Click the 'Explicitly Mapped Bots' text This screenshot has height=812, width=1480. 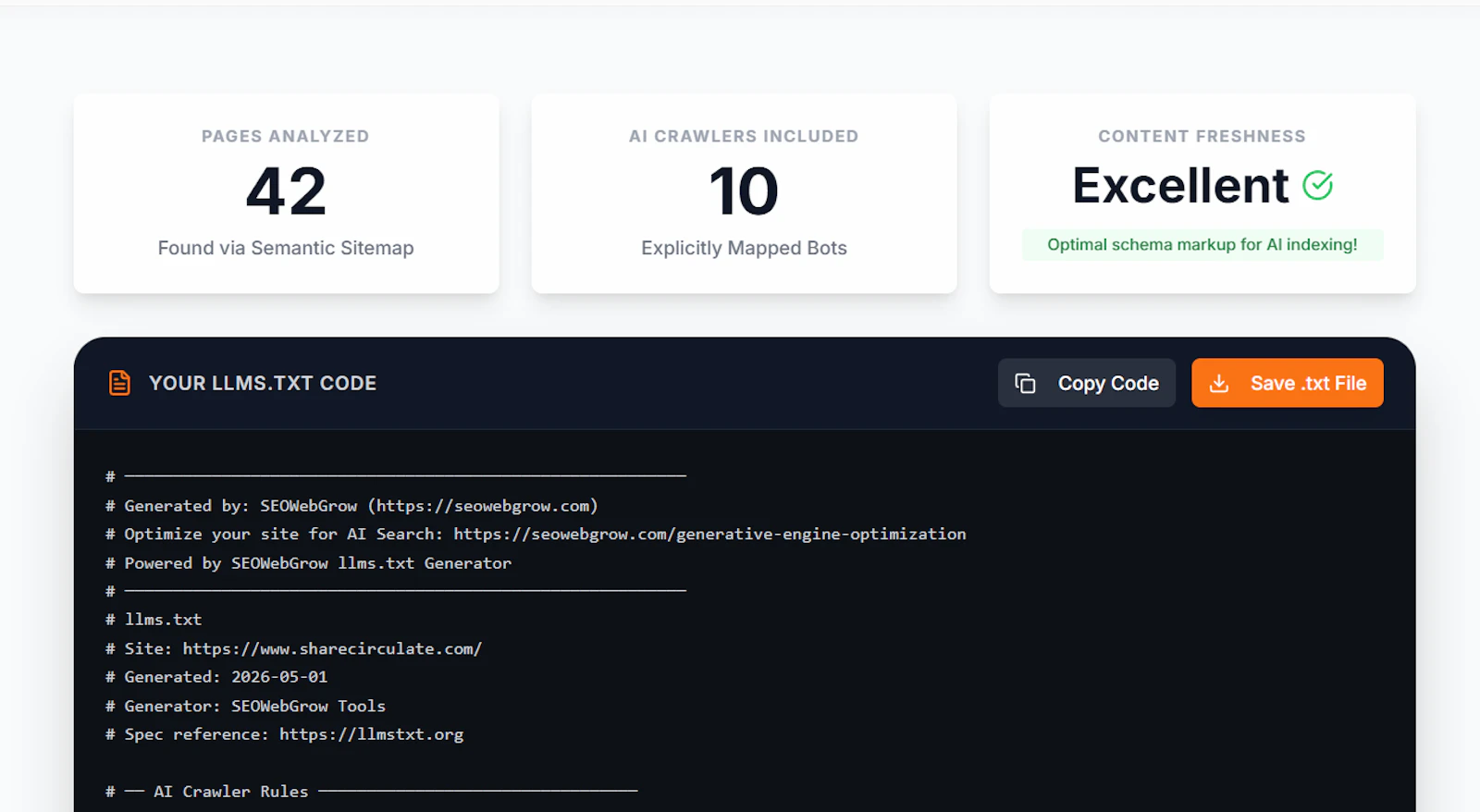744,248
